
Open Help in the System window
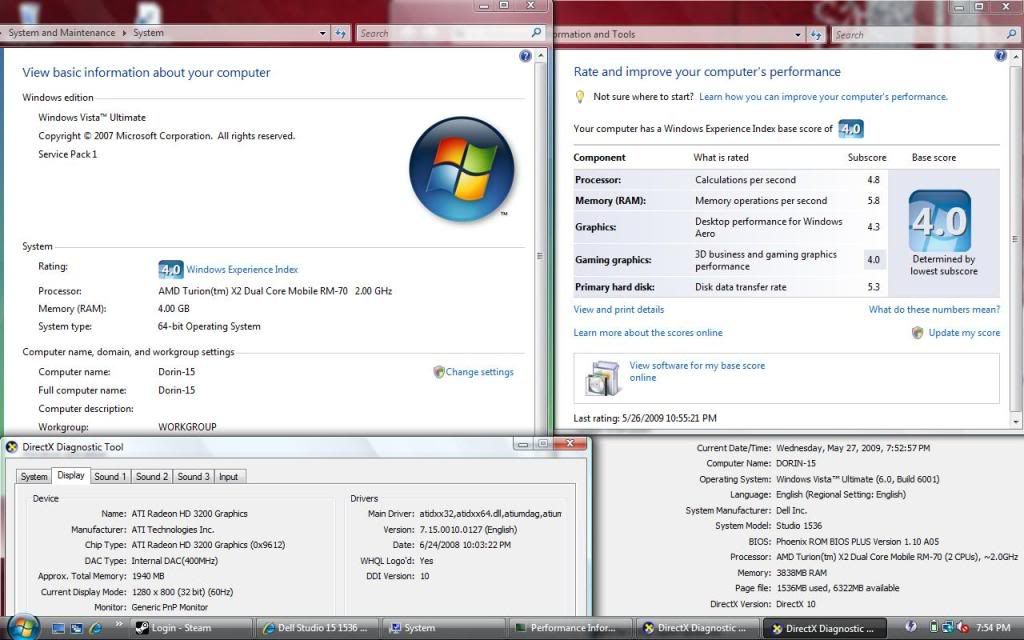coord(525,56)
